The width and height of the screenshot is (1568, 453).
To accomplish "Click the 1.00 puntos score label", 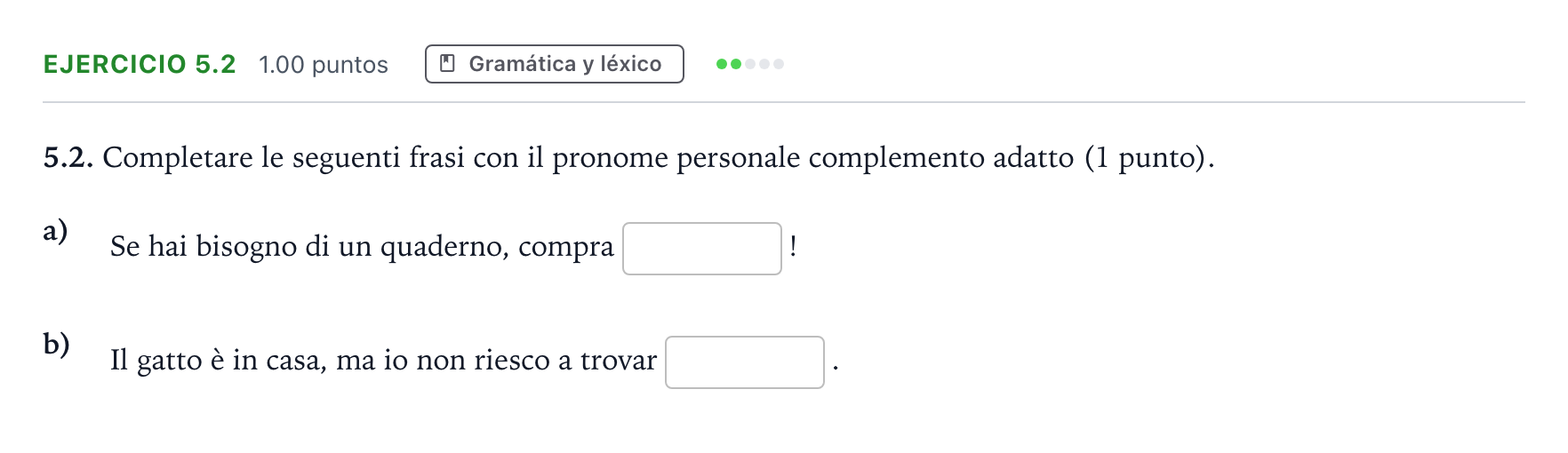I will point(324,65).
